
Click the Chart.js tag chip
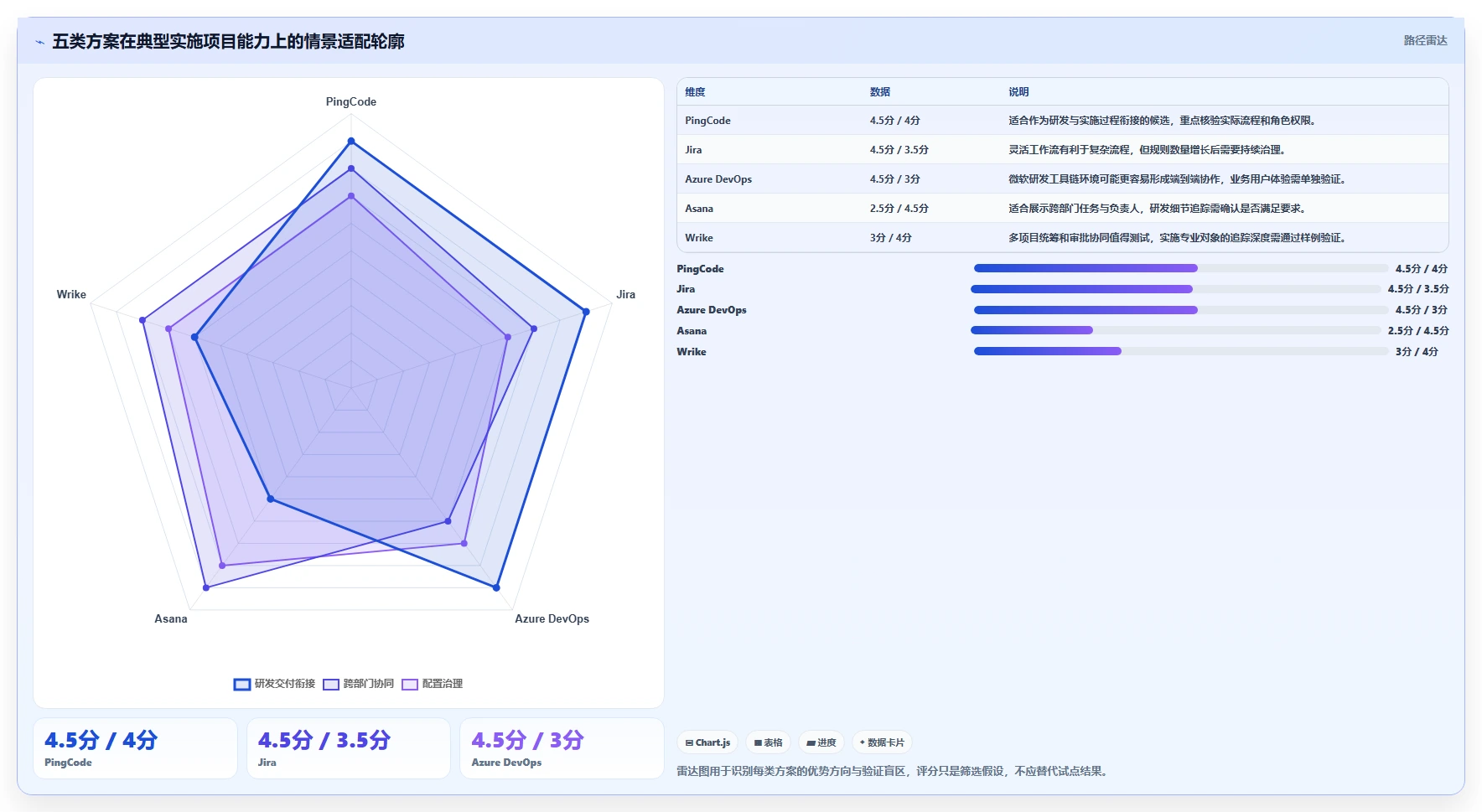point(707,742)
